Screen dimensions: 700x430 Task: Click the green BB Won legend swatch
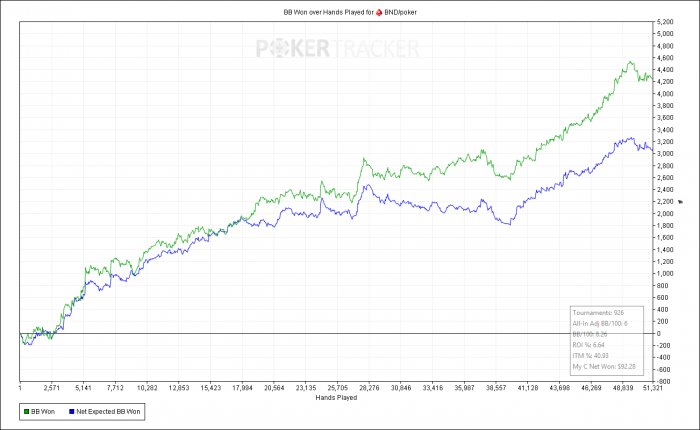click(x=26, y=412)
